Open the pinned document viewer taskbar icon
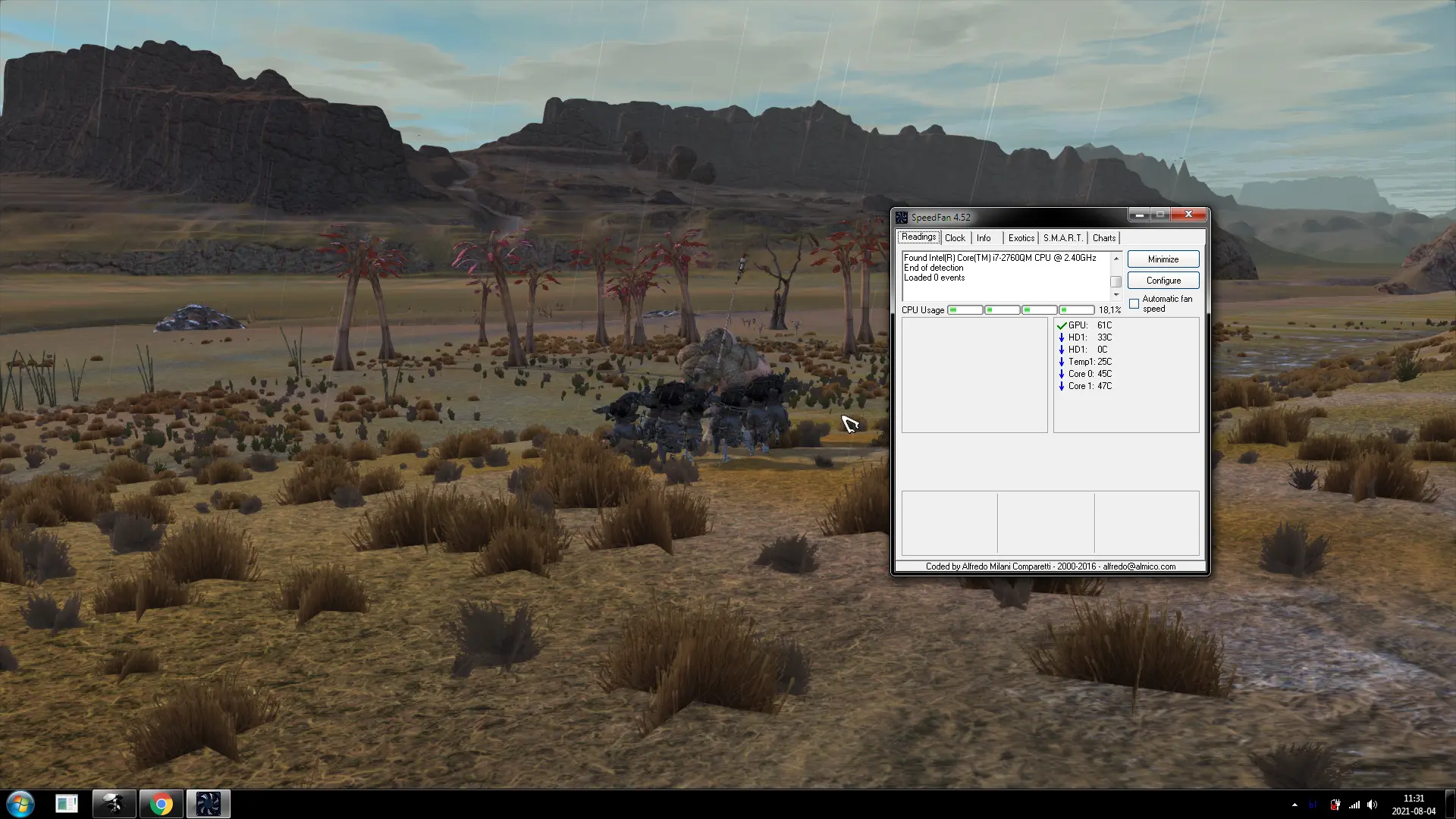This screenshot has width=1456, height=819. pos(67,804)
